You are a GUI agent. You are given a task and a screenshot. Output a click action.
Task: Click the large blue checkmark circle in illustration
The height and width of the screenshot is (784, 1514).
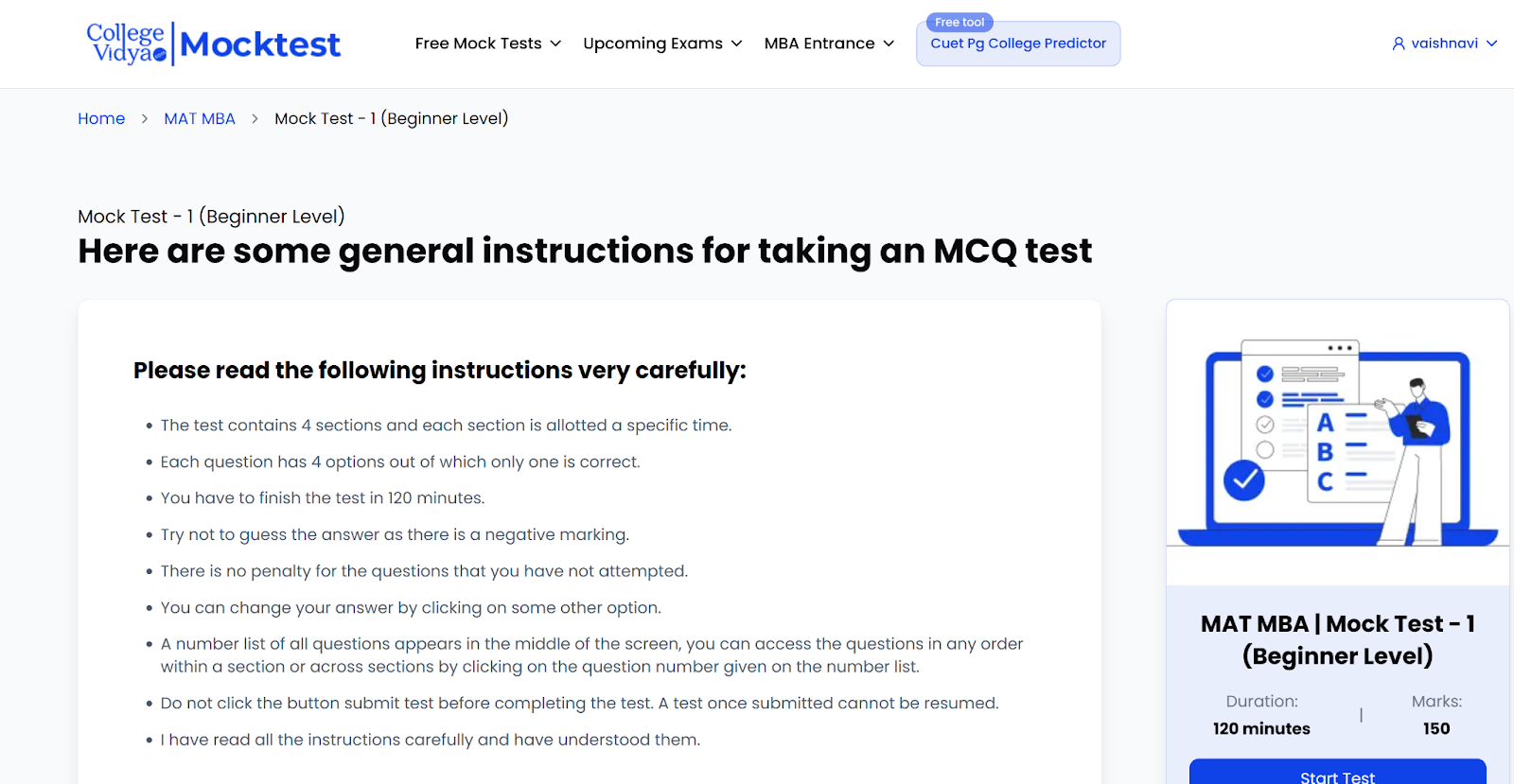pyautogui.click(x=1244, y=480)
